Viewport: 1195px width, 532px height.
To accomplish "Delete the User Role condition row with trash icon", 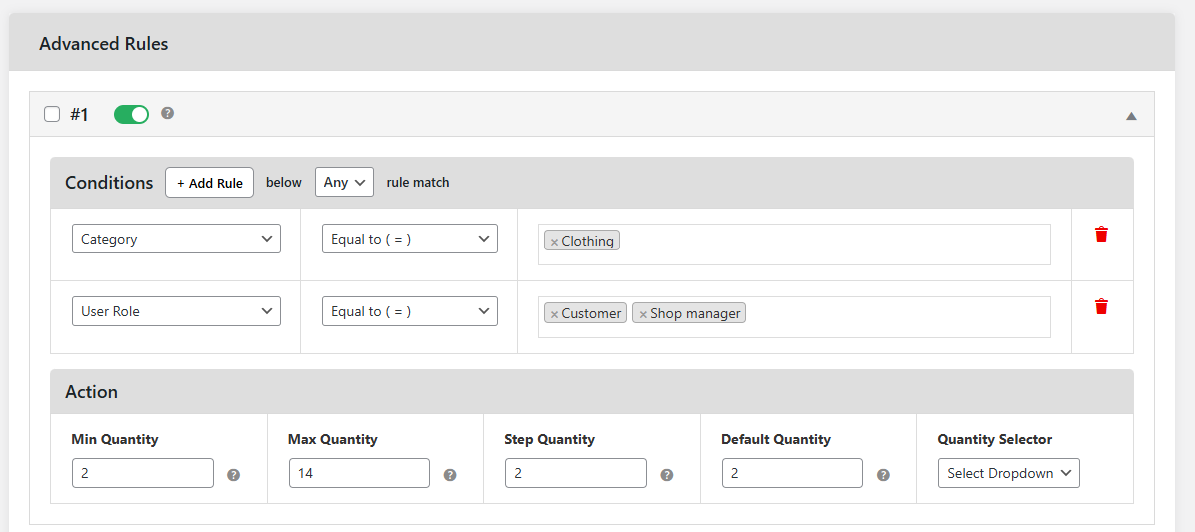I will tap(1101, 306).
